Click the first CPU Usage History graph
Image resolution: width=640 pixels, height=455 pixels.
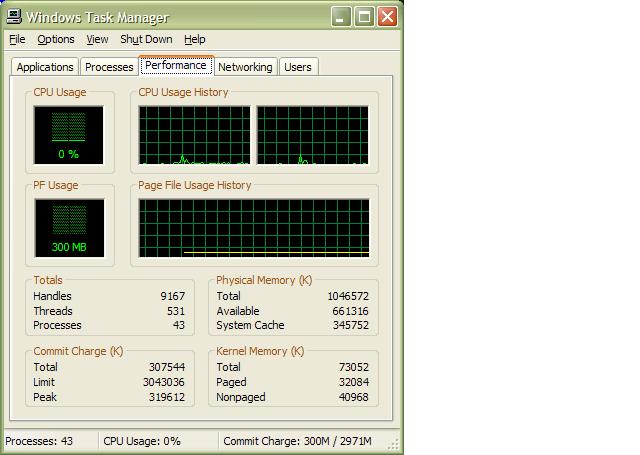pos(194,135)
